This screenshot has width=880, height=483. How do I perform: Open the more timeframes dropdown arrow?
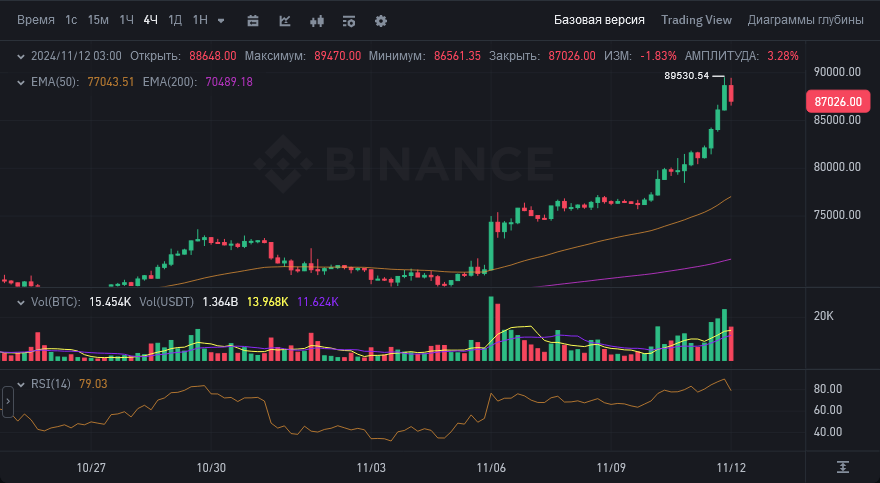pyautogui.click(x=221, y=21)
